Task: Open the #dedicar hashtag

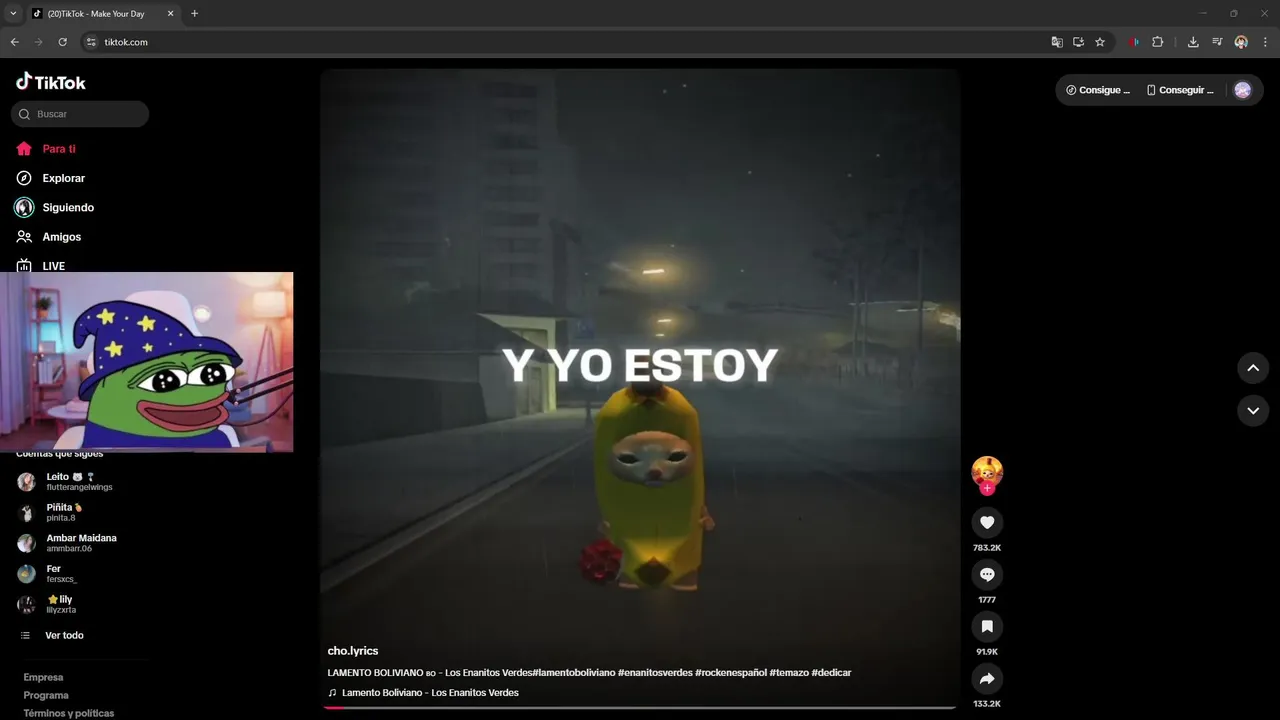Action: 831,673
